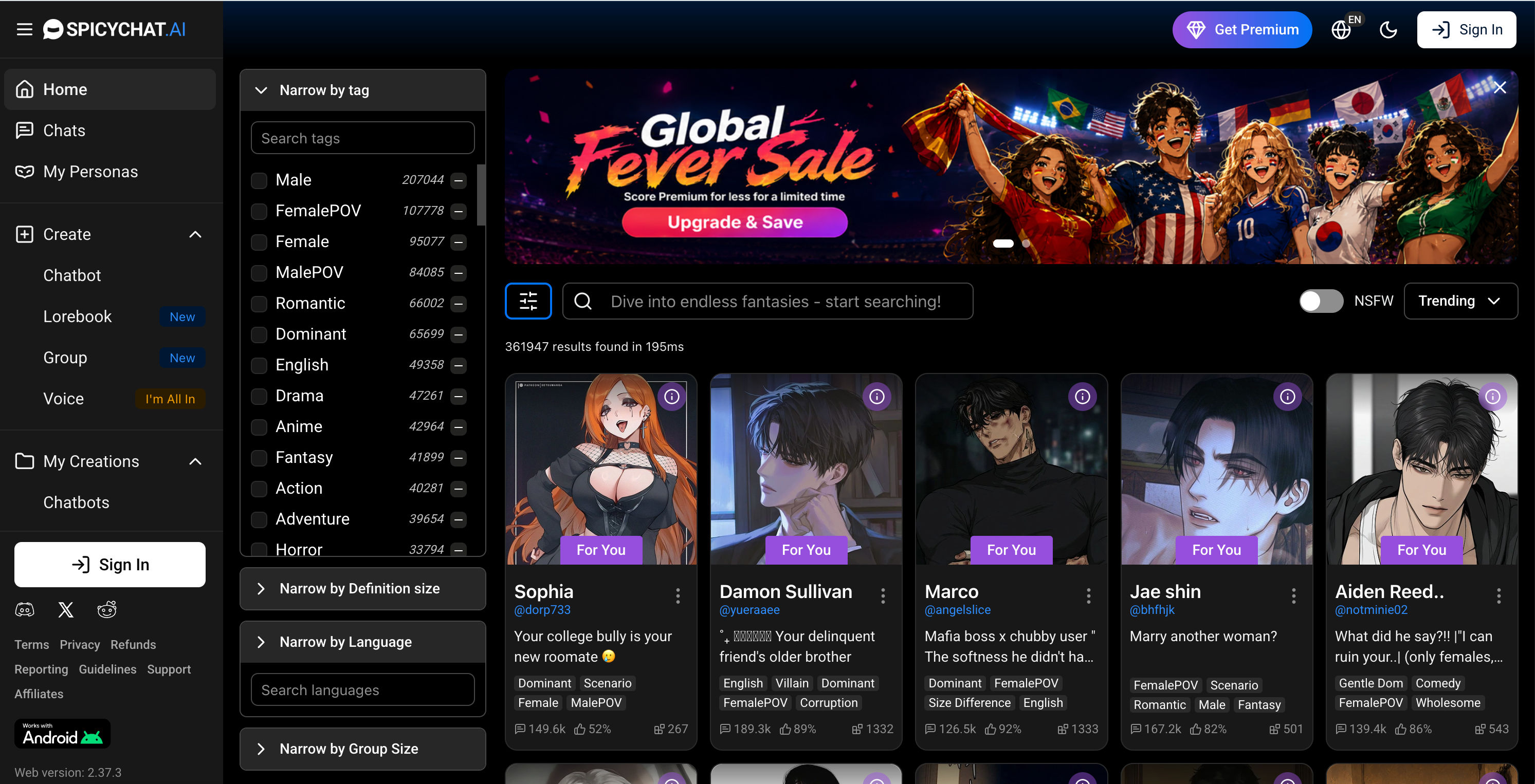Toggle the NSFW switch
The image size is (1535, 784).
pyautogui.click(x=1321, y=301)
